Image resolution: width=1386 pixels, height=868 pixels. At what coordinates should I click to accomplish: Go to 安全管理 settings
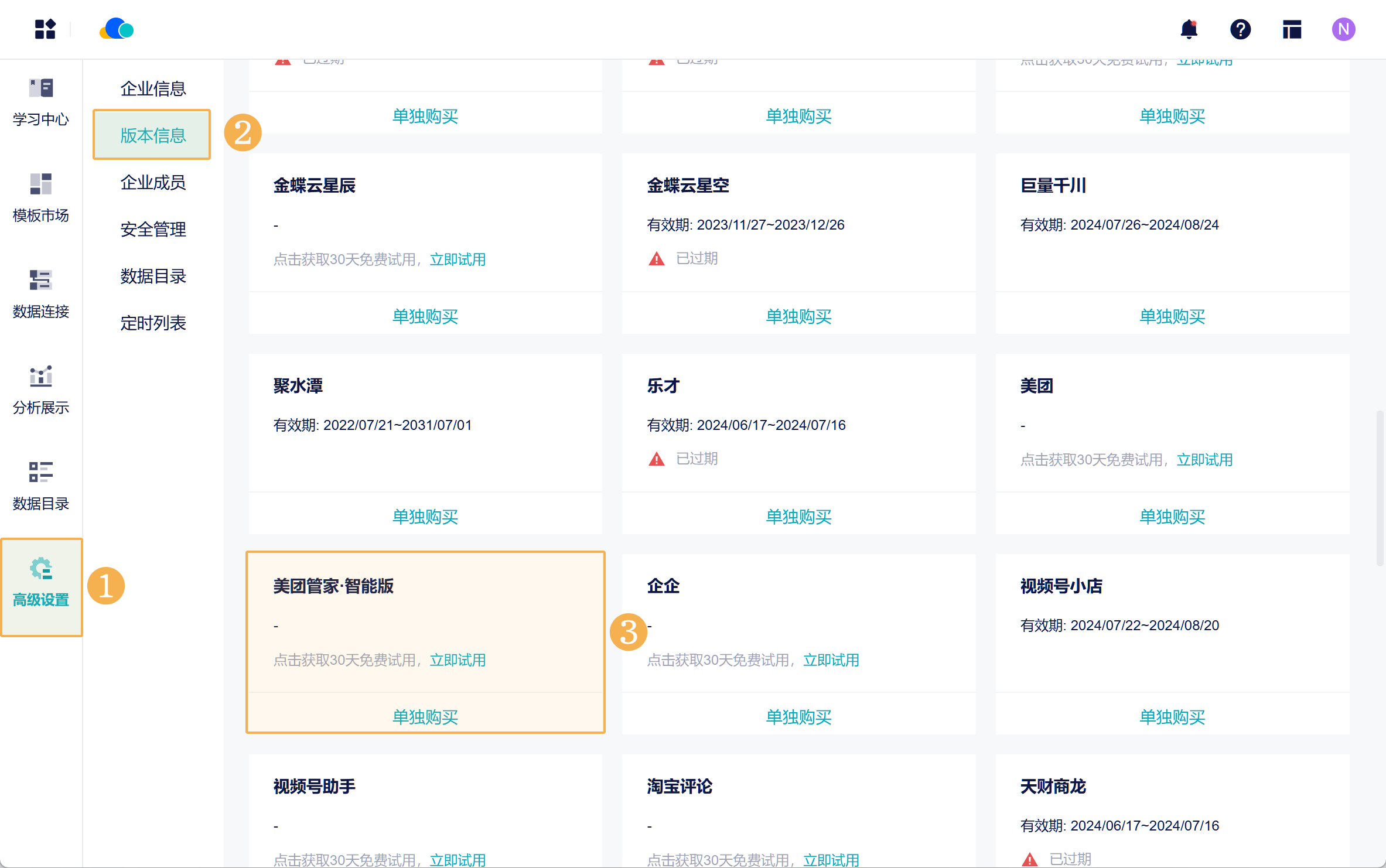(153, 229)
